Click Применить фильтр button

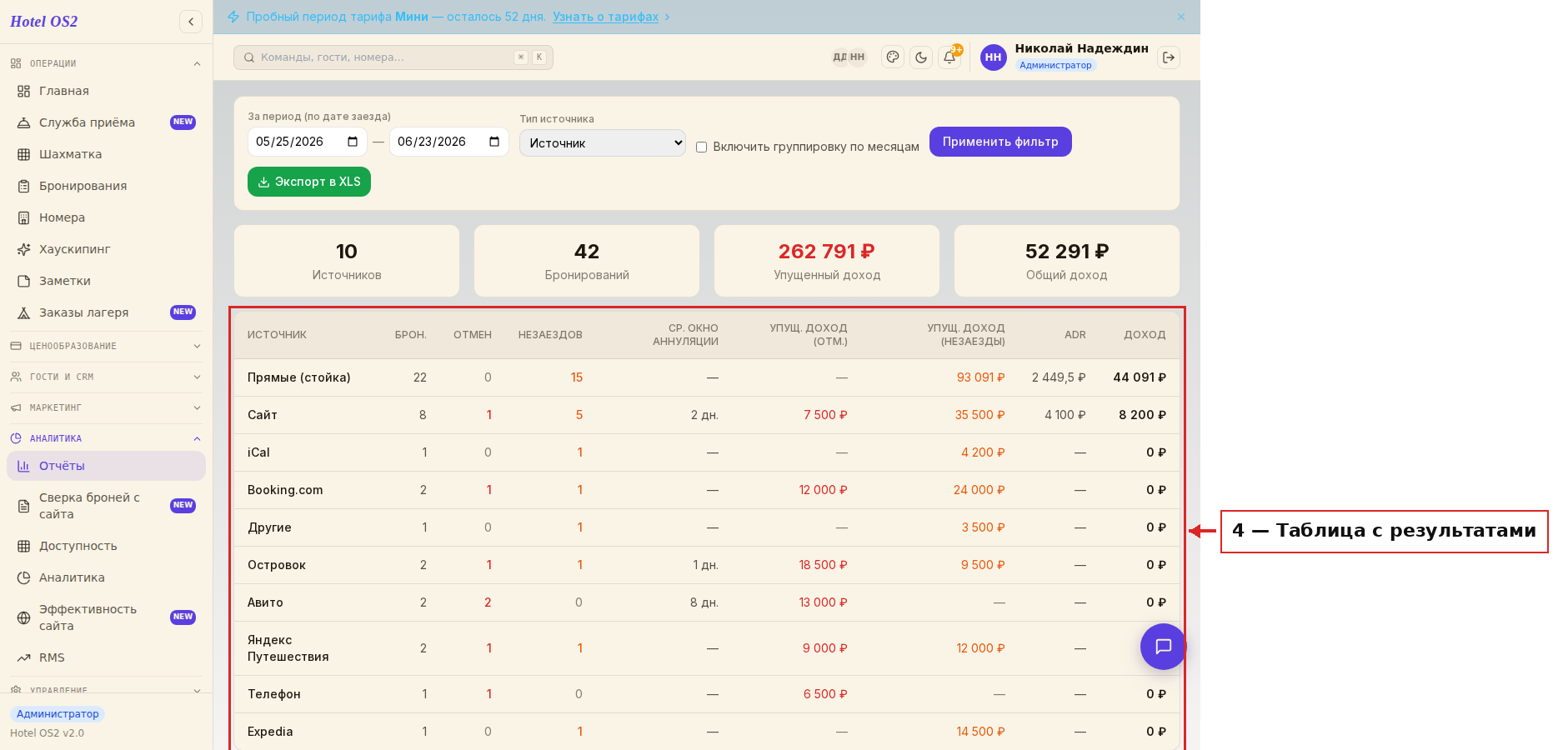tap(1000, 142)
